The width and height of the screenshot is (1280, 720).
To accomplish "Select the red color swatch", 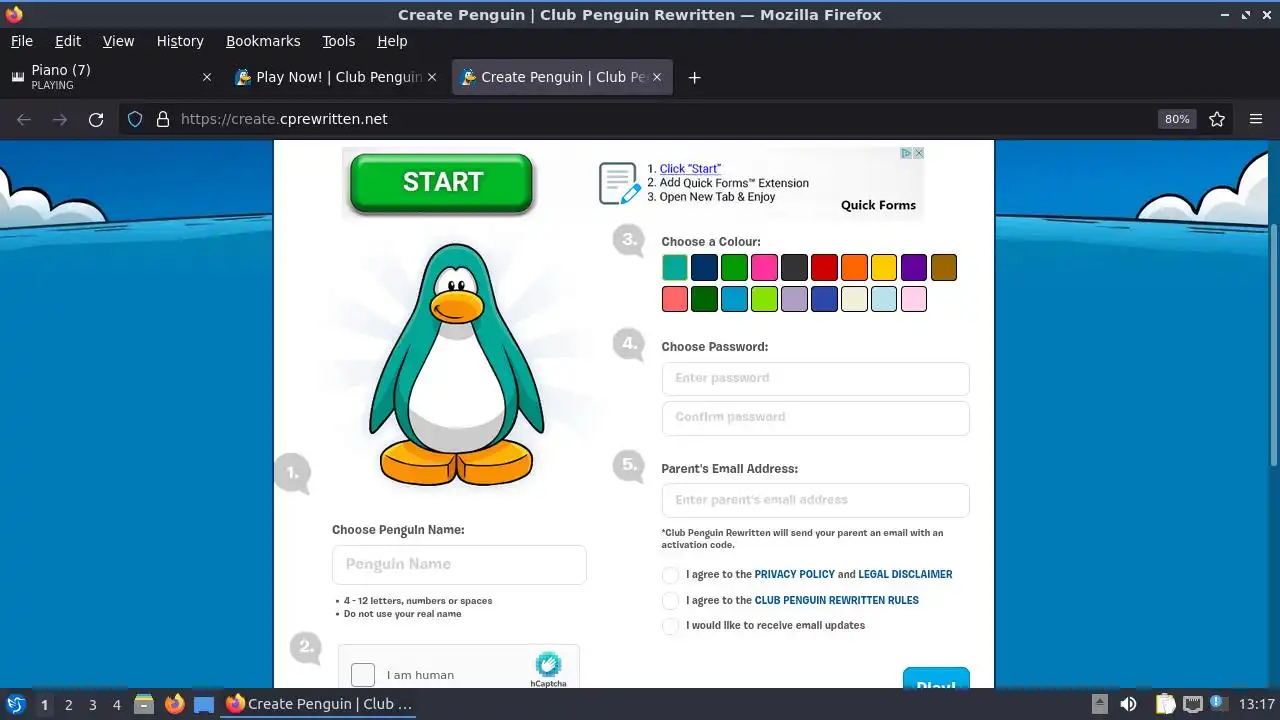I will click(824, 268).
